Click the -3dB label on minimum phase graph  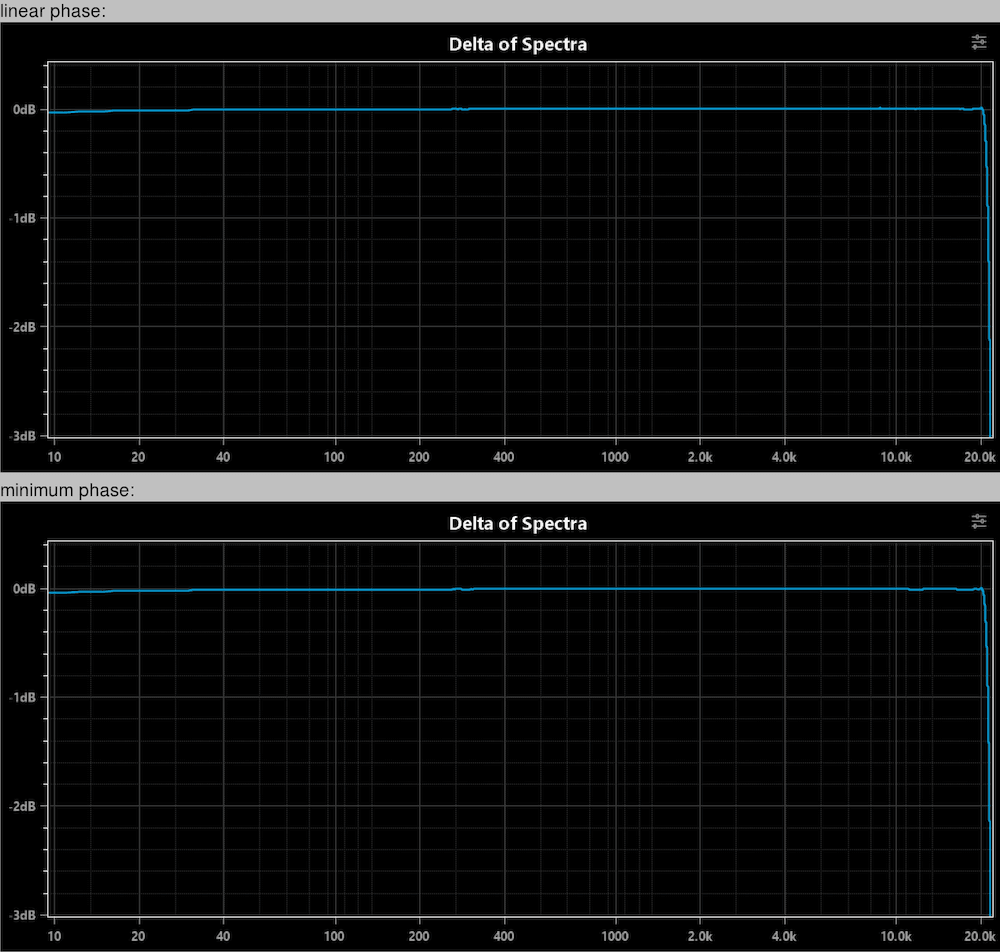(x=22, y=915)
